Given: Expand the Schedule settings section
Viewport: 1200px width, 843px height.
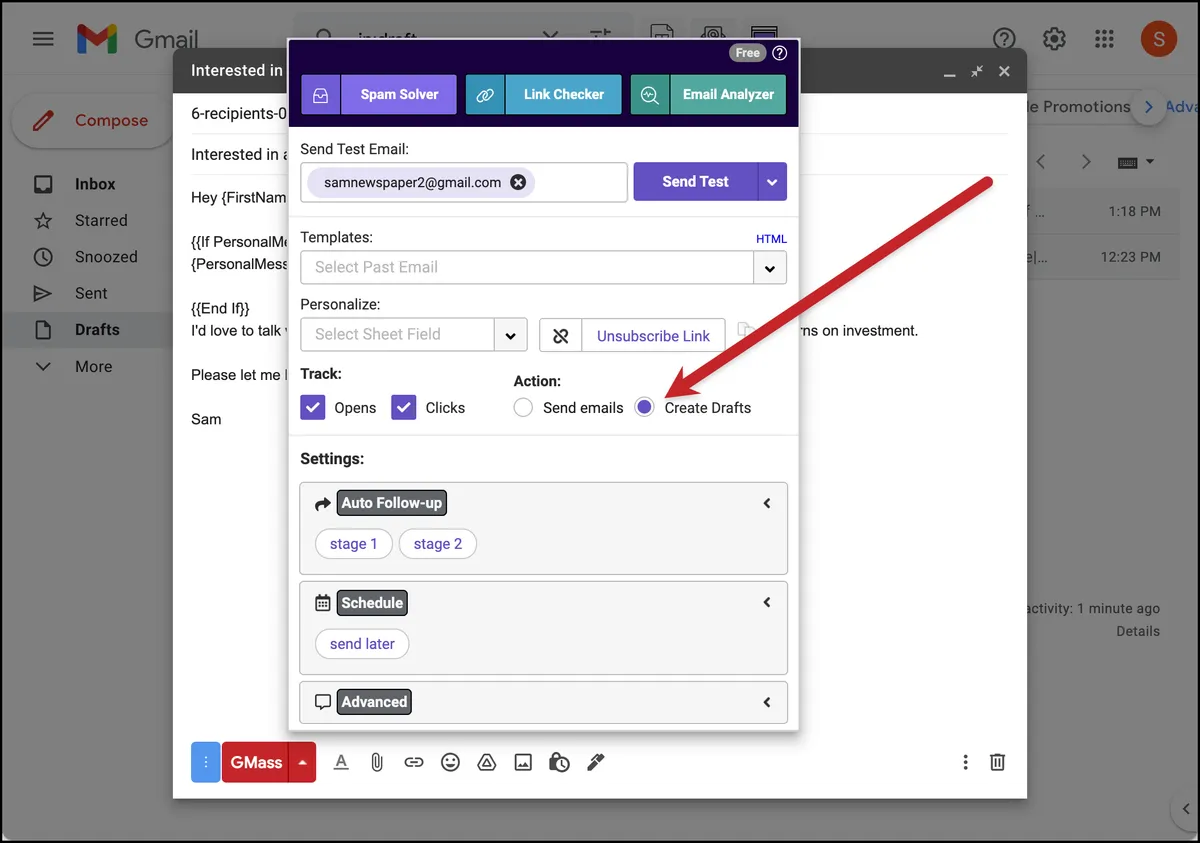Looking at the screenshot, I should (x=767, y=602).
